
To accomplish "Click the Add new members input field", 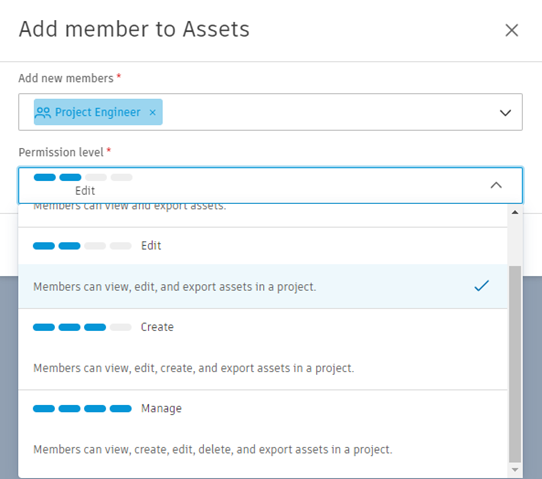I will click(x=270, y=112).
